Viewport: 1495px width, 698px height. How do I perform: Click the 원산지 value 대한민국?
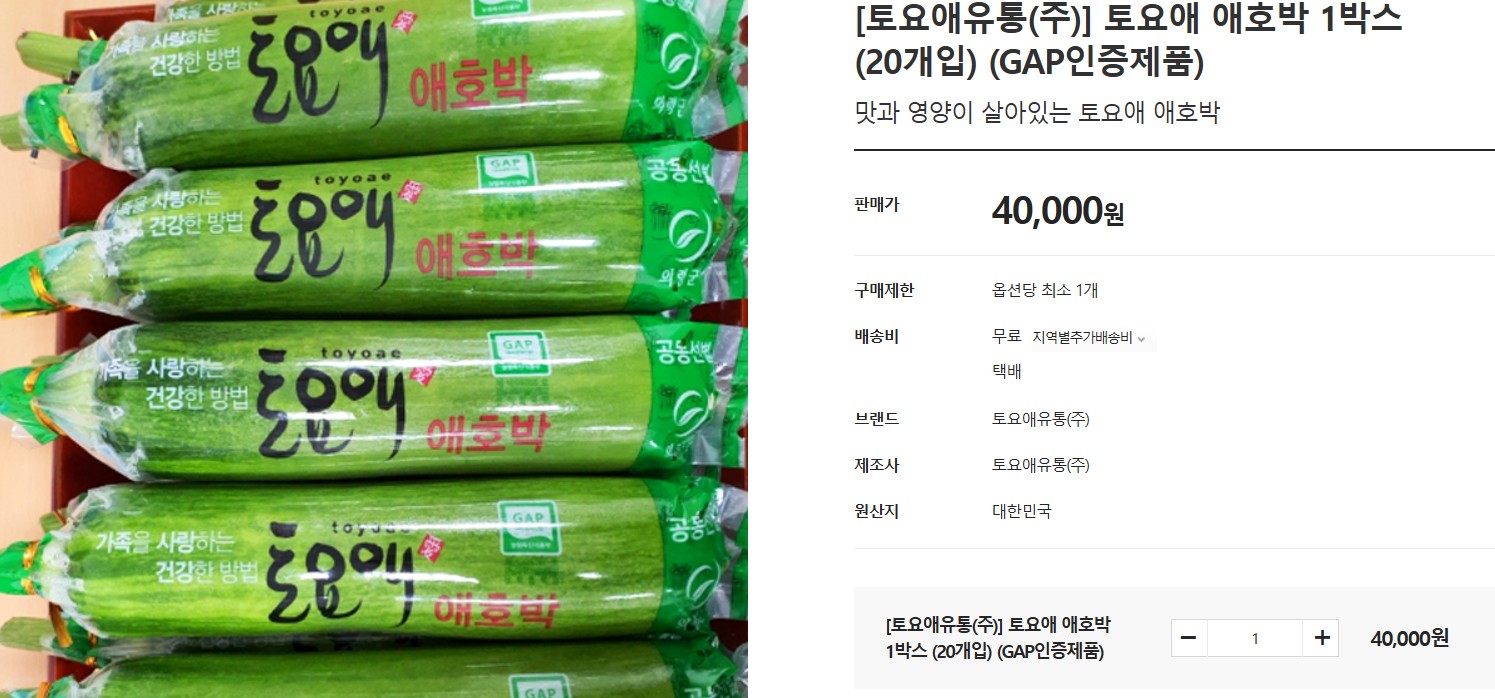pyautogui.click(x=1021, y=511)
